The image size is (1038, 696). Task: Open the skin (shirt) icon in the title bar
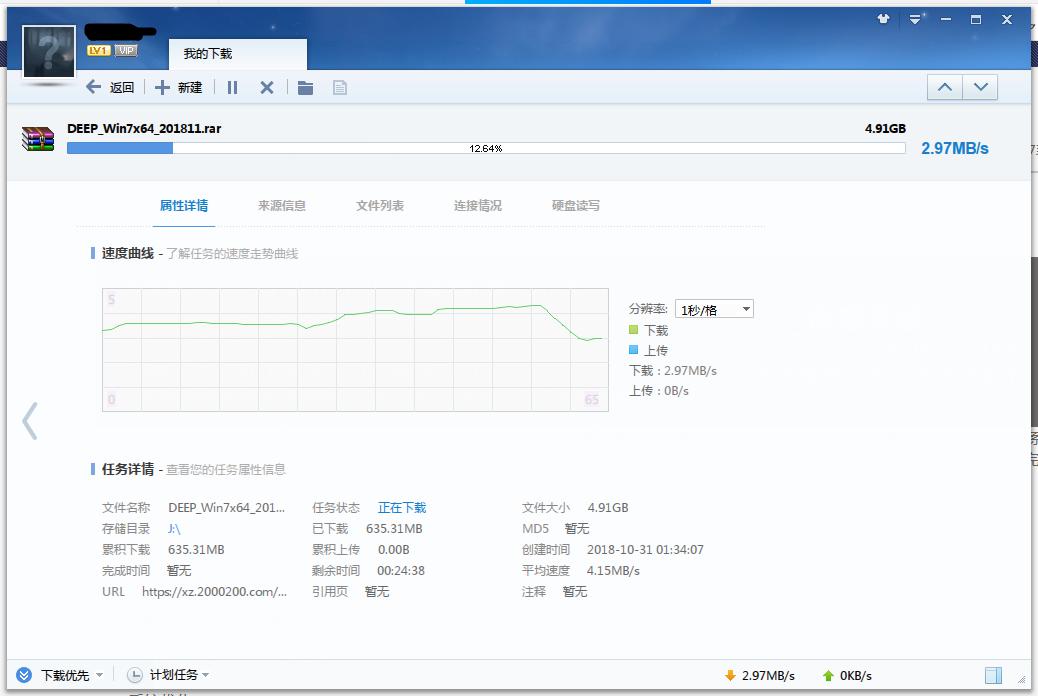(x=883, y=19)
